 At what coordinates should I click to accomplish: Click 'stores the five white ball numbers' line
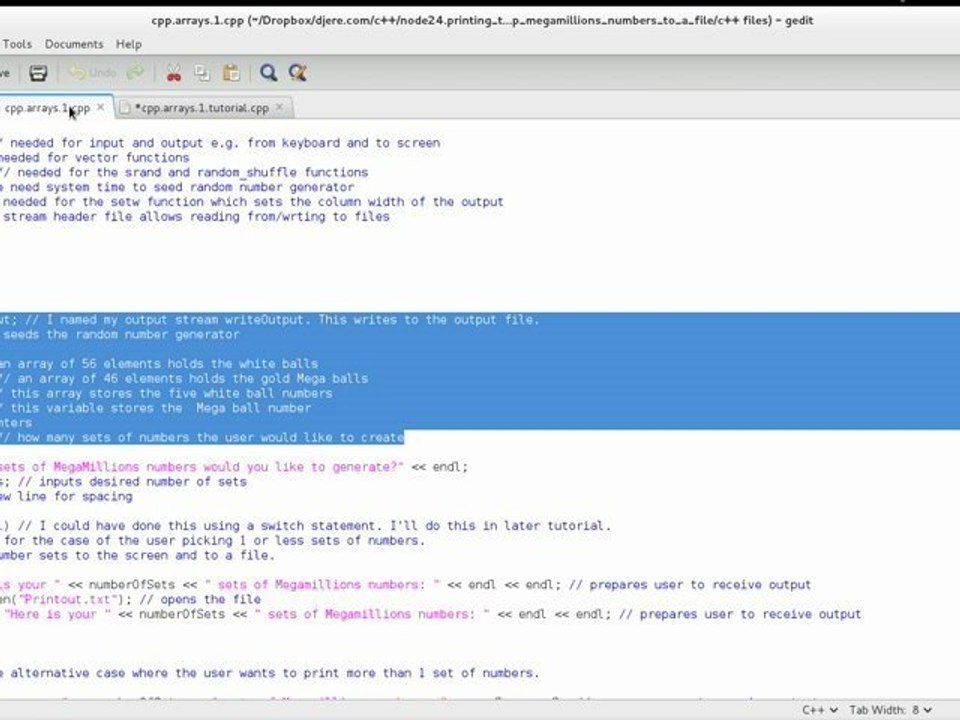pos(167,393)
